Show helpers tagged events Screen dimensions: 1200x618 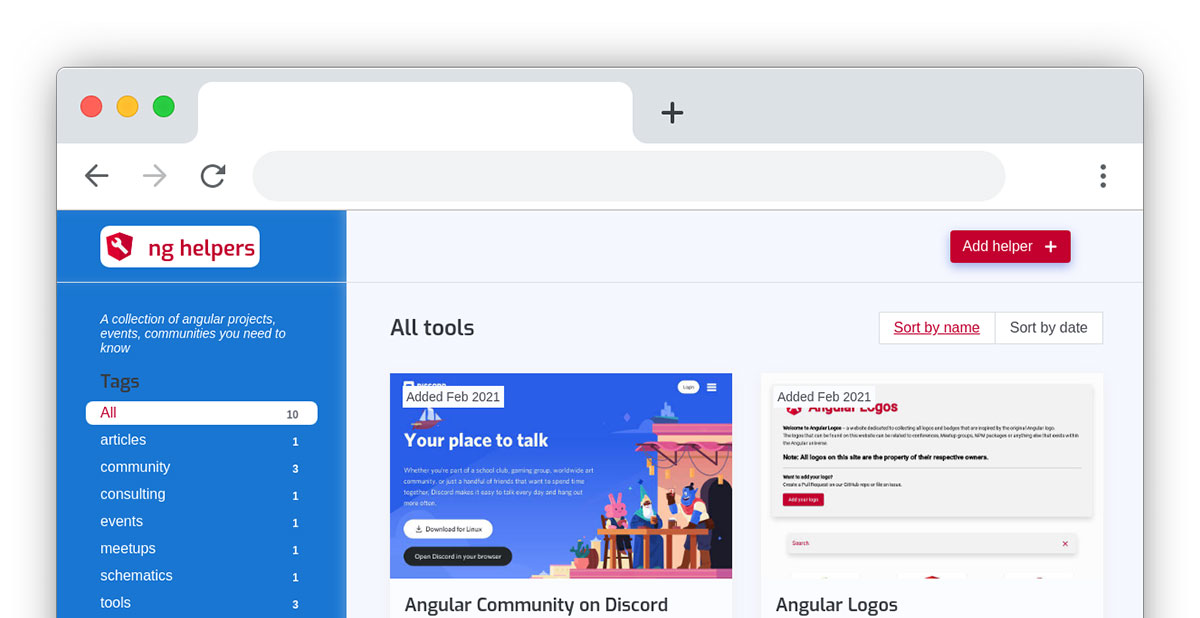point(121,521)
